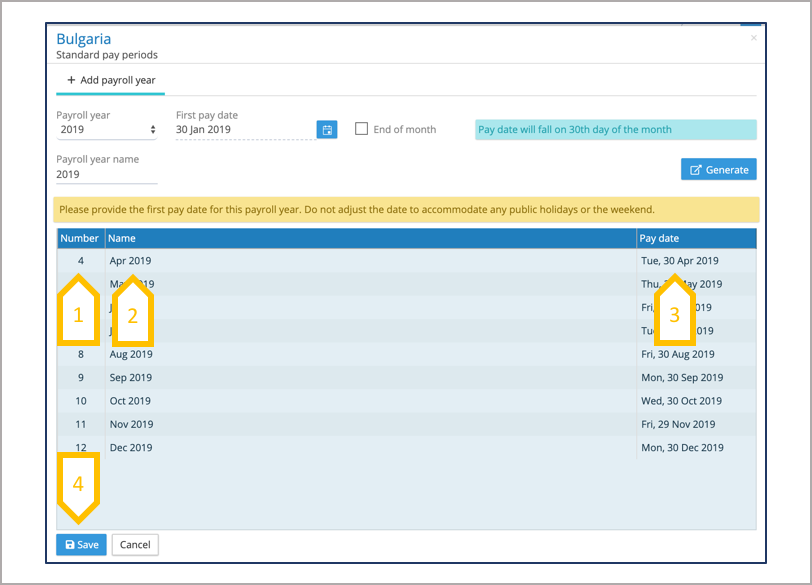Edit the Payroll year name field
812x585 pixels.
point(106,174)
